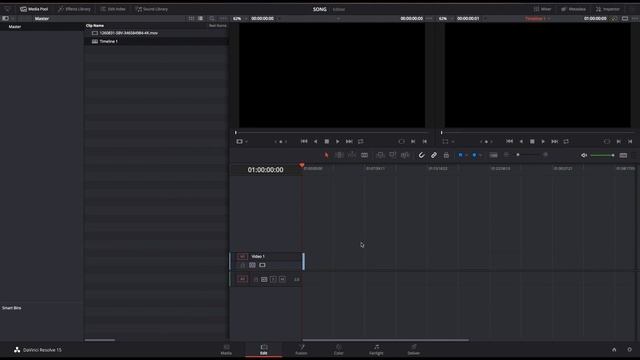Play reverse in timeline viewer
640x360 pixels.
click(521, 141)
